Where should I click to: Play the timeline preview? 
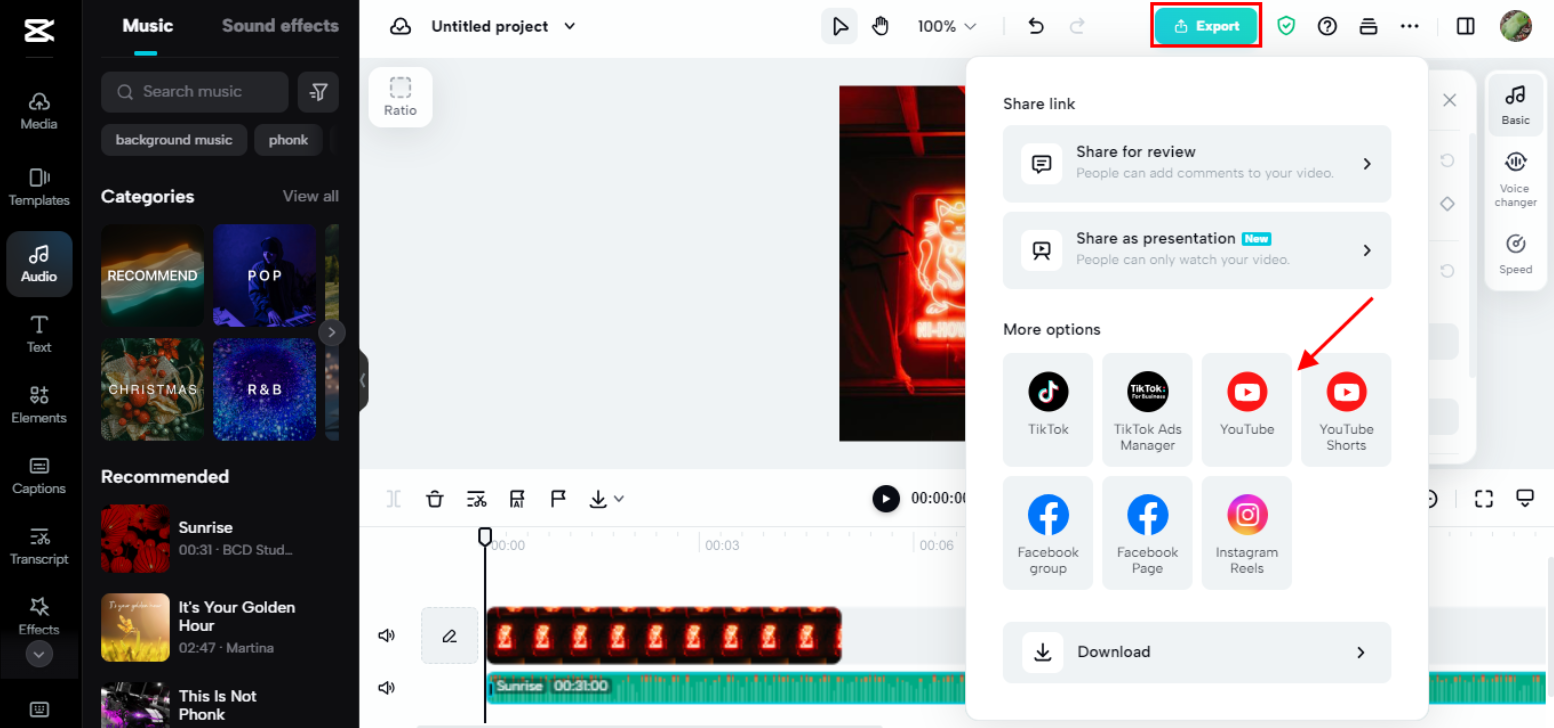[886, 498]
